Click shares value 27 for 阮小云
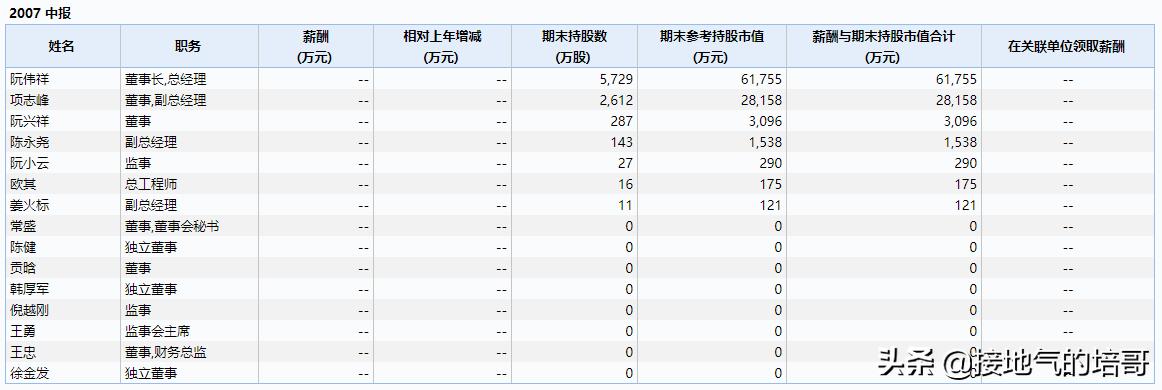 [626, 163]
